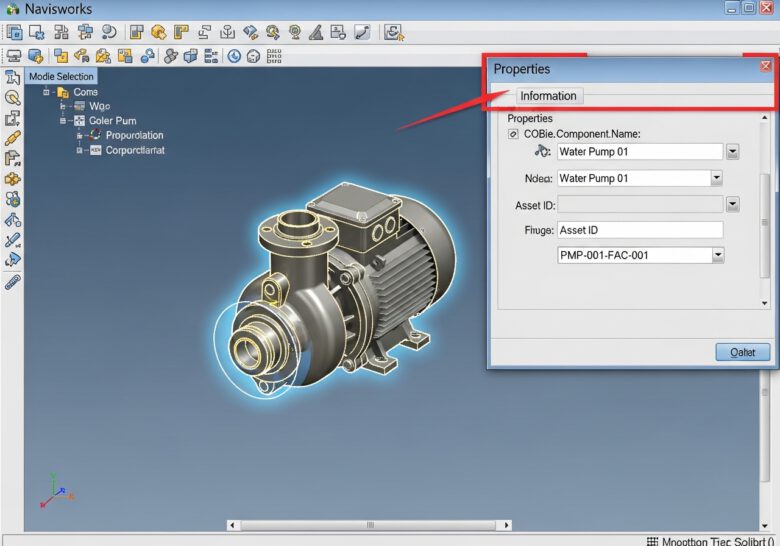The width and height of the screenshot is (780, 546).
Task: Click the orange puzzle piece sidebar icon
Action: [x=12, y=179]
